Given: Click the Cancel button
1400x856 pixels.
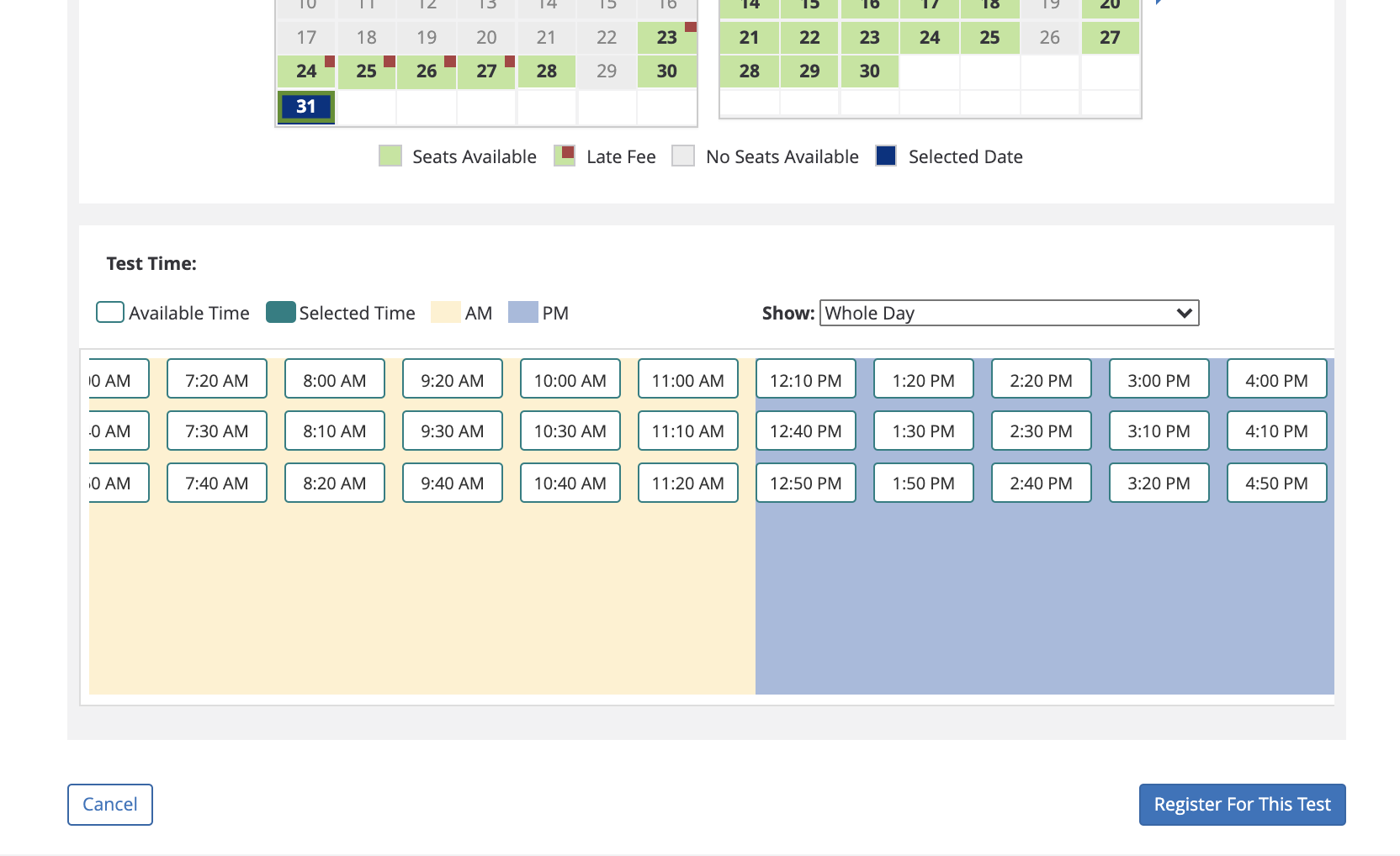Looking at the screenshot, I should (110, 805).
